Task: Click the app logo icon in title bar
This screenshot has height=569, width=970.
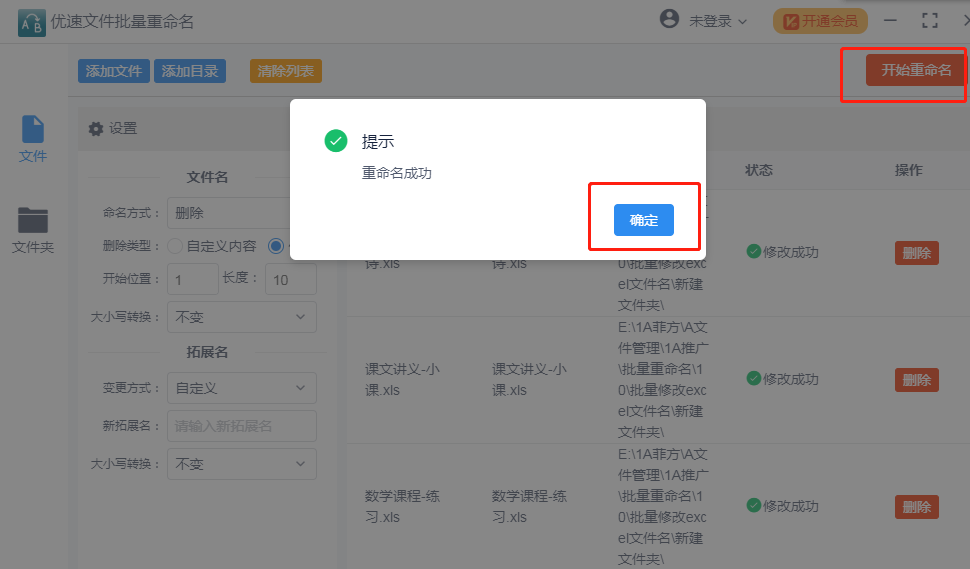Action: click(32, 23)
